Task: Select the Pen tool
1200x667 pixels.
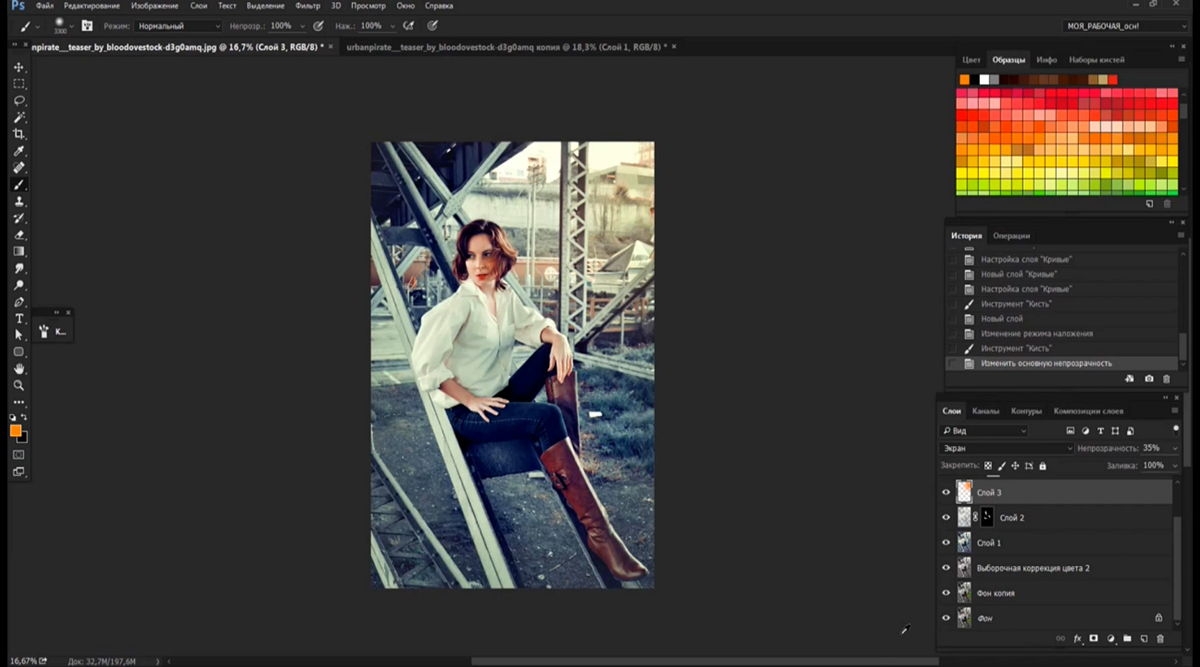Action: pyautogui.click(x=19, y=302)
